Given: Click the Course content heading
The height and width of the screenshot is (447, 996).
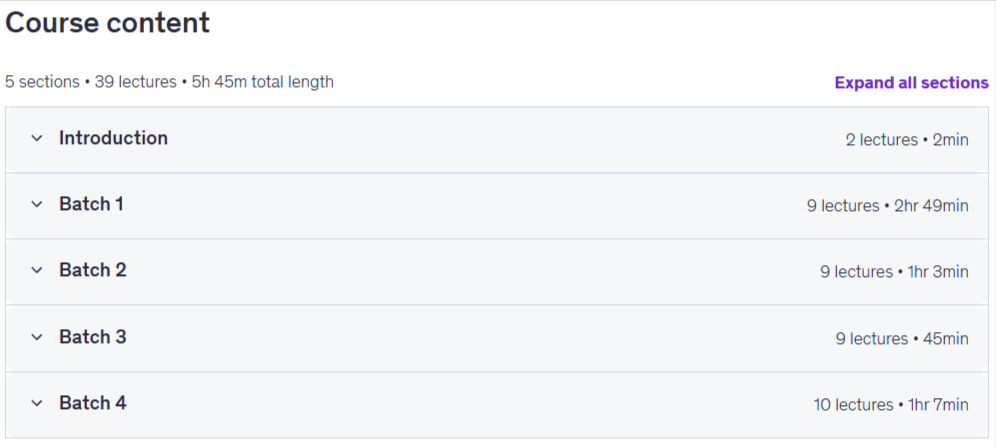Looking at the screenshot, I should click(107, 23).
